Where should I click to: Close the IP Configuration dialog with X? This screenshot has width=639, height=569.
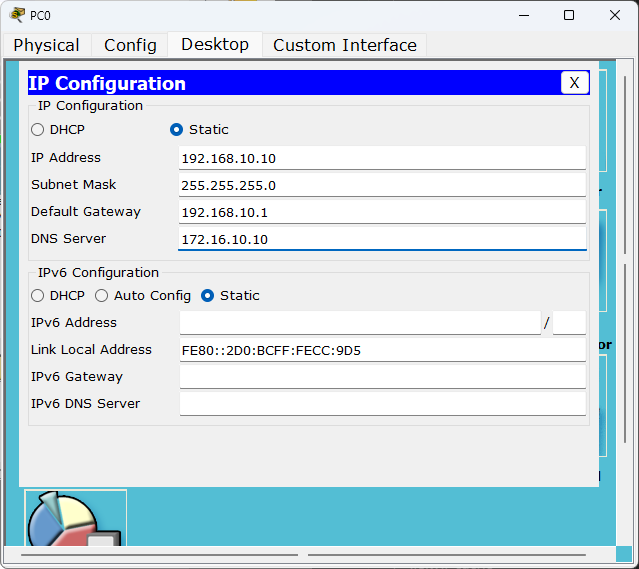pos(574,83)
